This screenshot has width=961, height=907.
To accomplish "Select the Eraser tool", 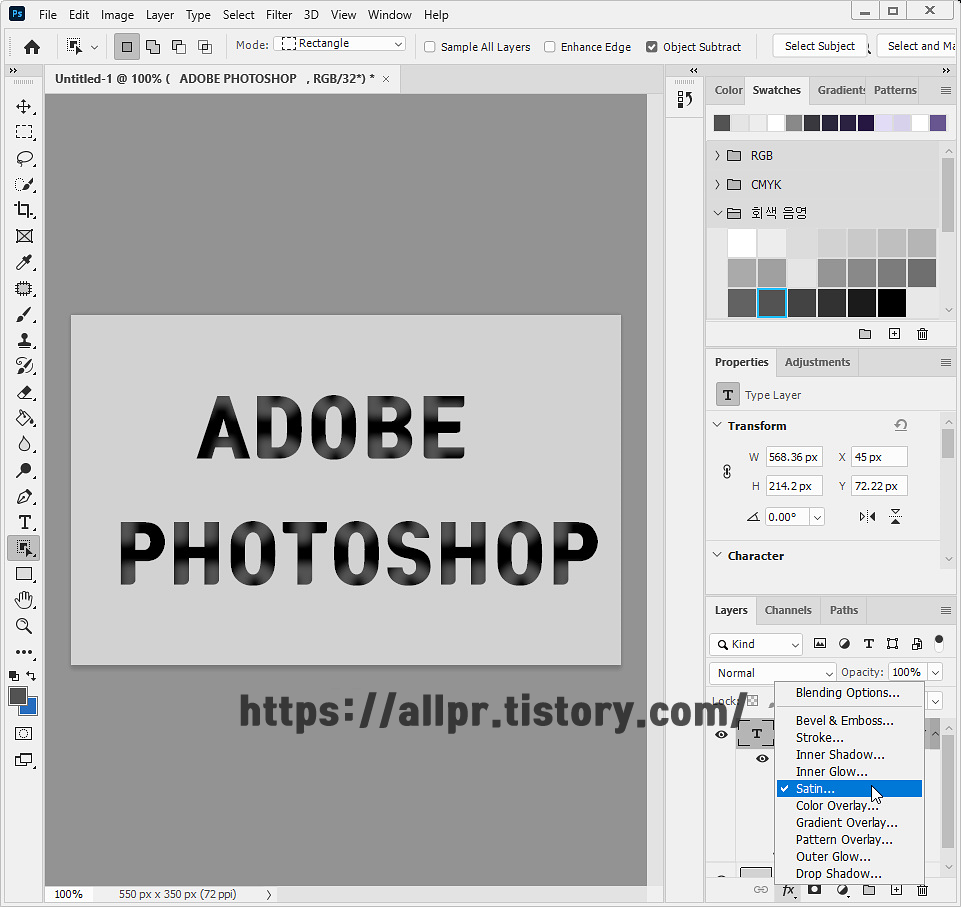I will (24, 392).
